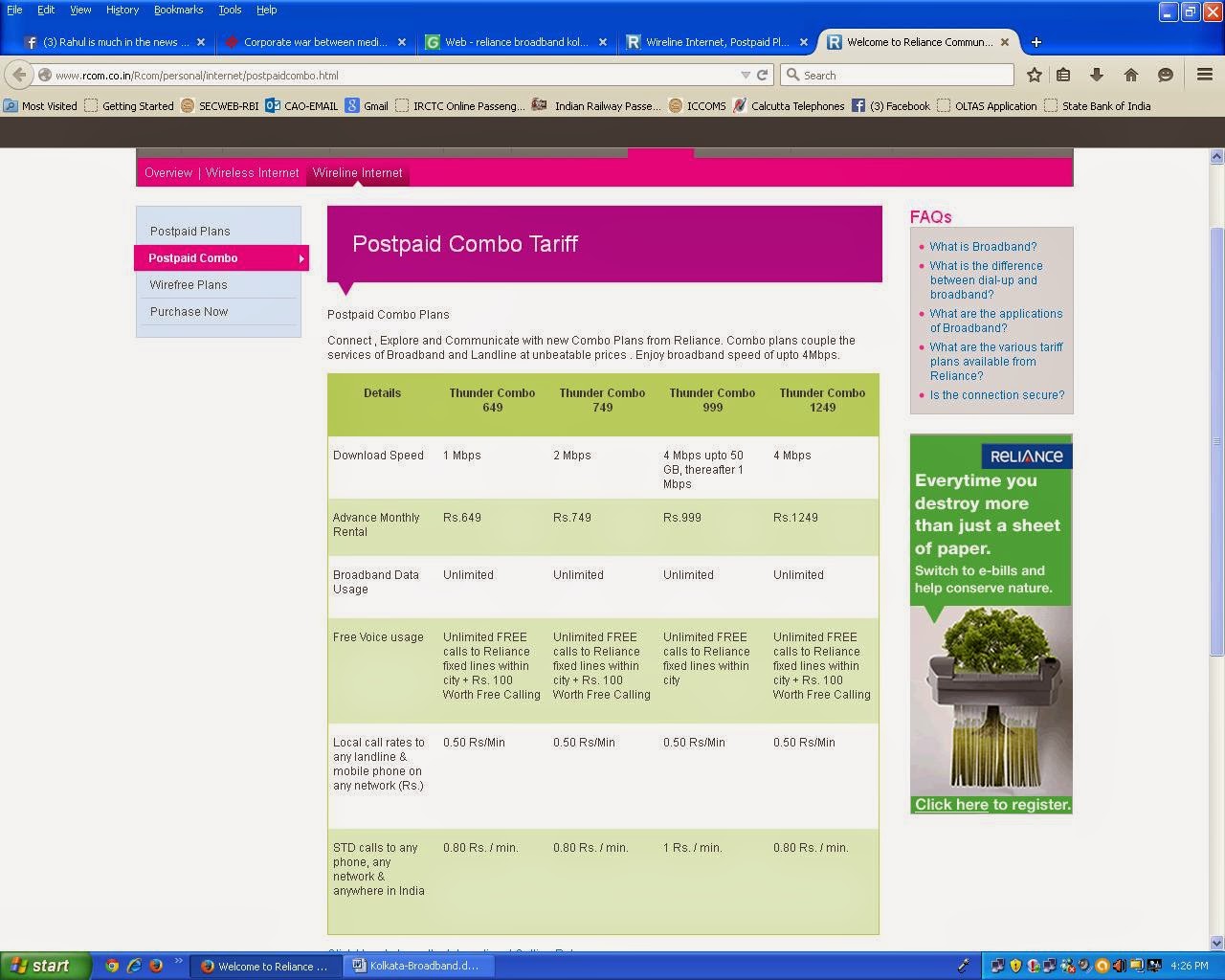Click the scroll down arrow of page scrollbar

click(1217, 943)
